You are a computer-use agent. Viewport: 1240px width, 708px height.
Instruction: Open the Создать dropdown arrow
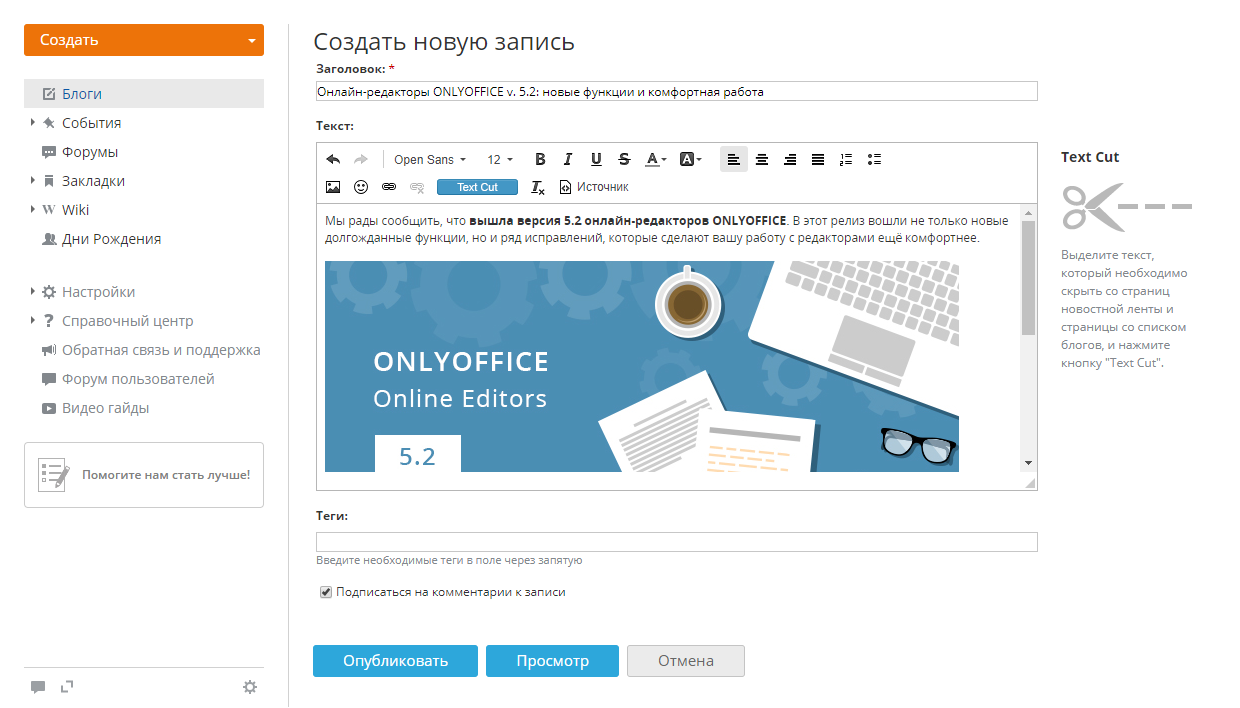[x=251, y=41]
